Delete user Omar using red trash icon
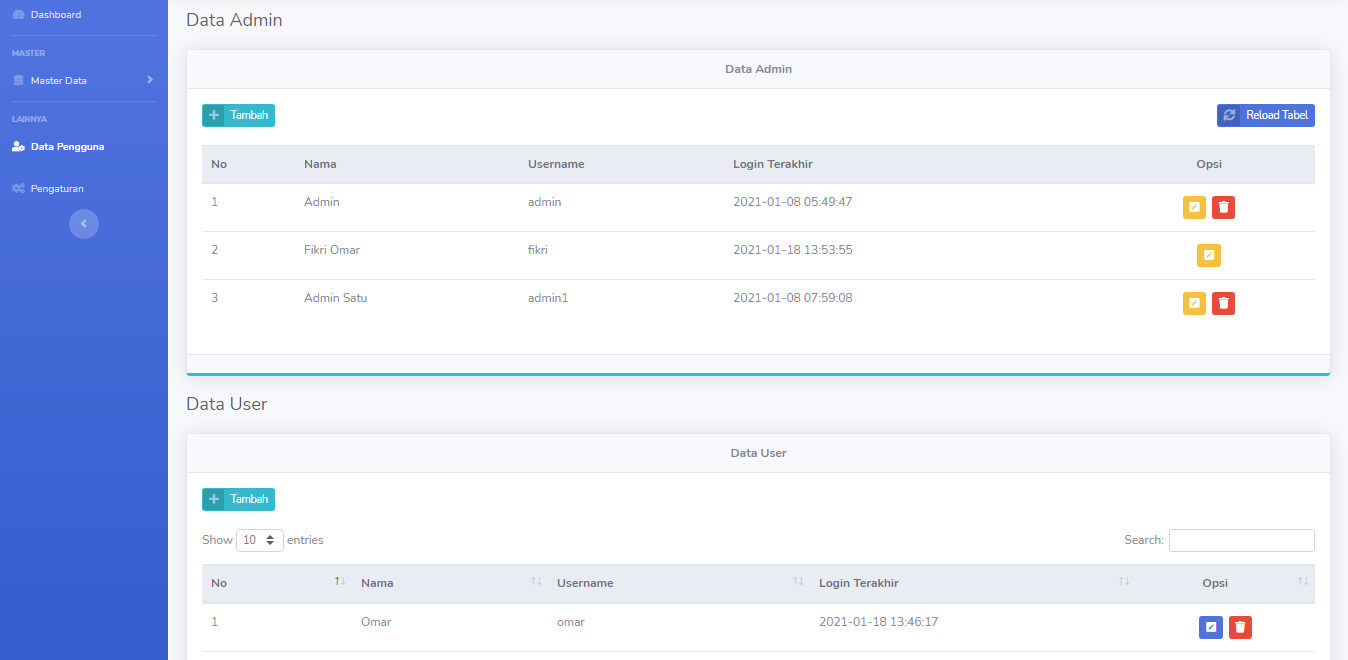 tap(1240, 627)
